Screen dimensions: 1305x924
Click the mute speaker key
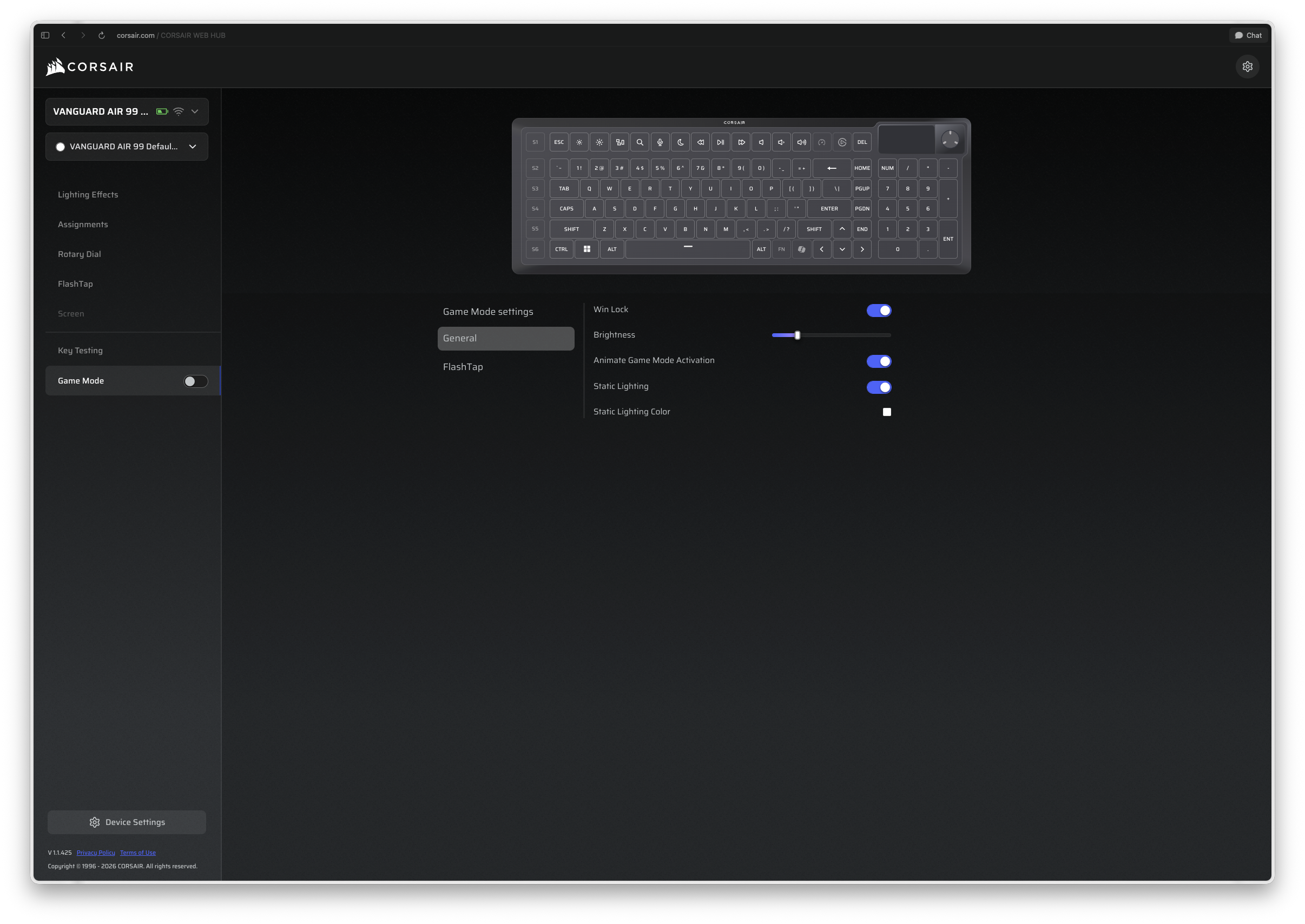[761, 142]
